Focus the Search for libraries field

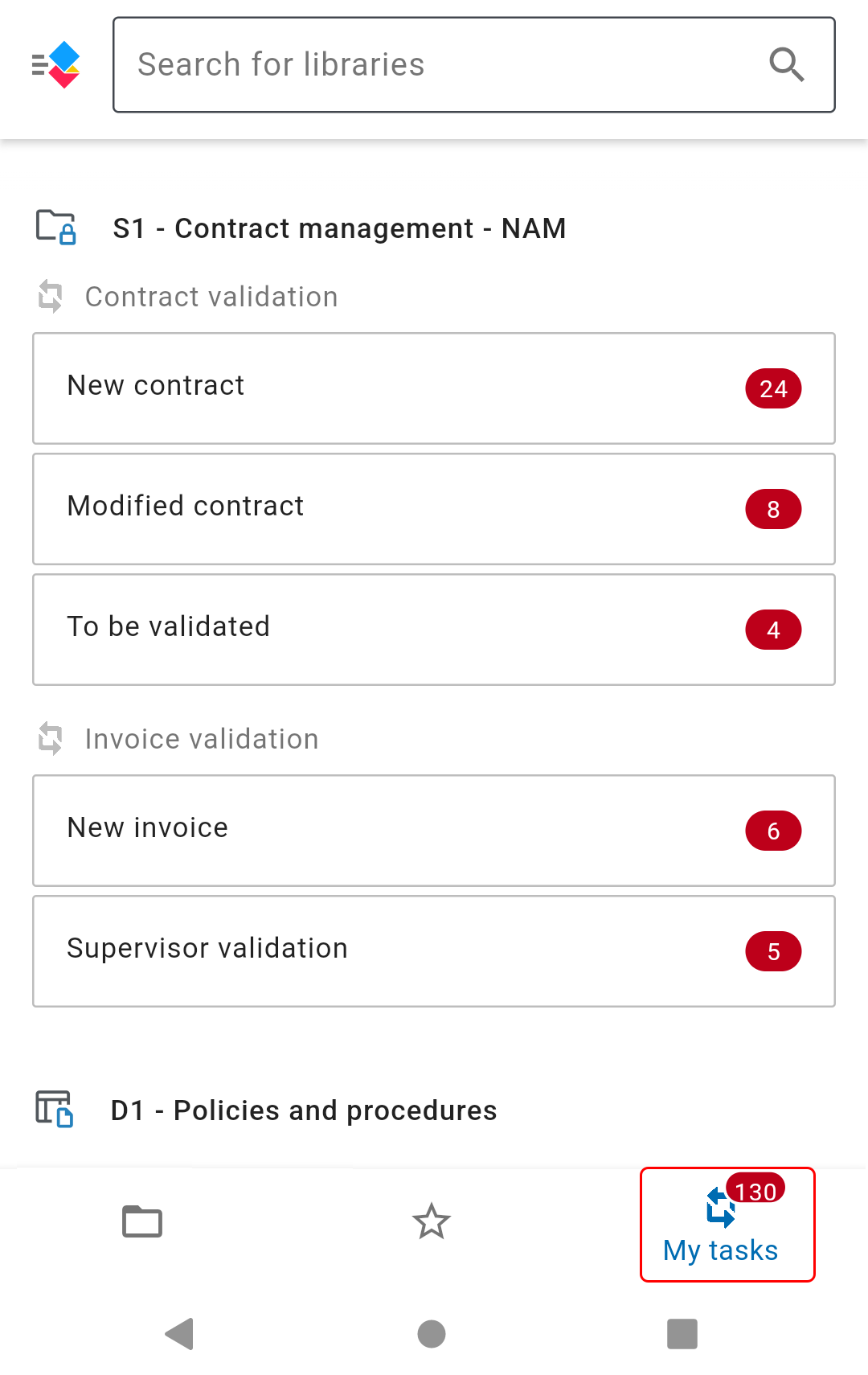point(474,64)
